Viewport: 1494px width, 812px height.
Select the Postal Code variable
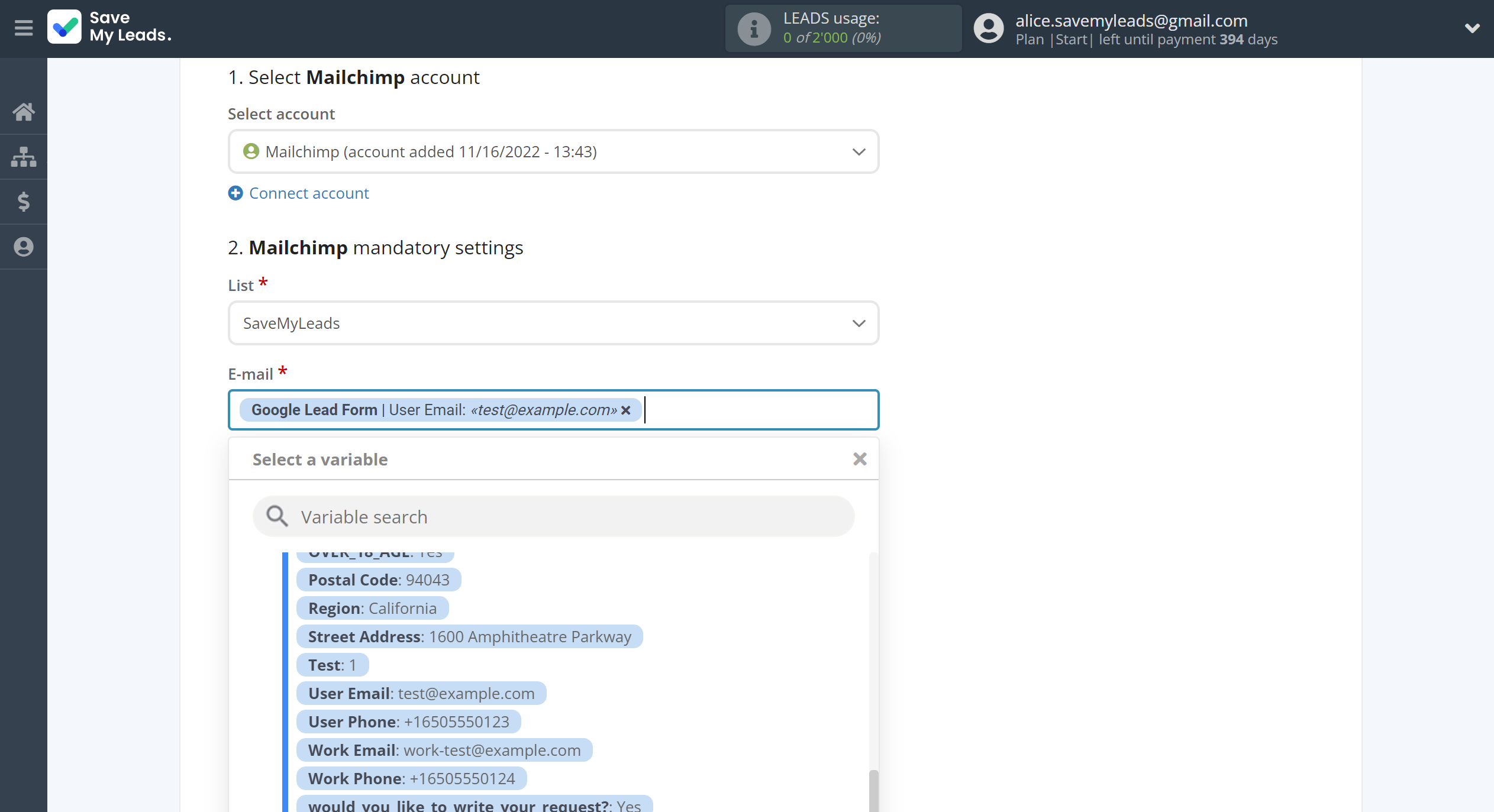click(379, 580)
